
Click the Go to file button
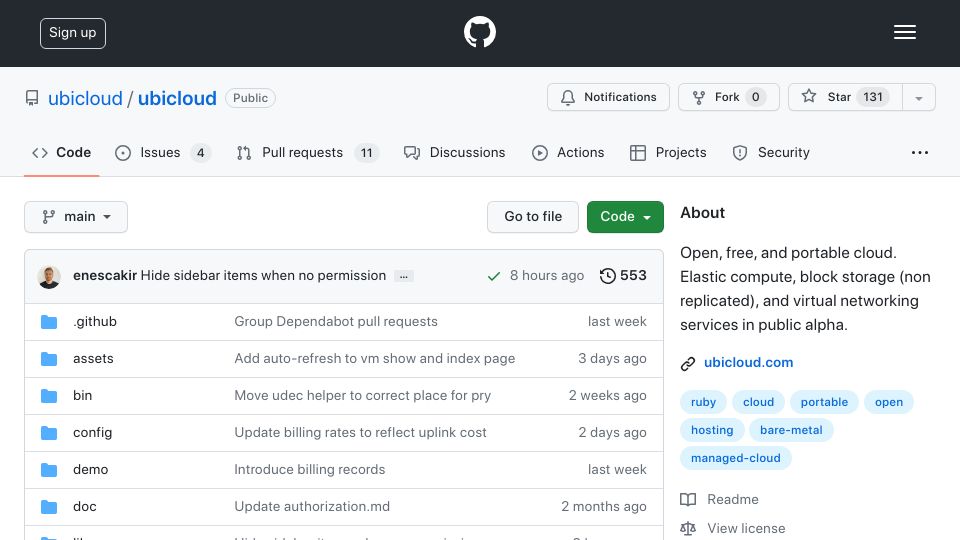tap(533, 217)
